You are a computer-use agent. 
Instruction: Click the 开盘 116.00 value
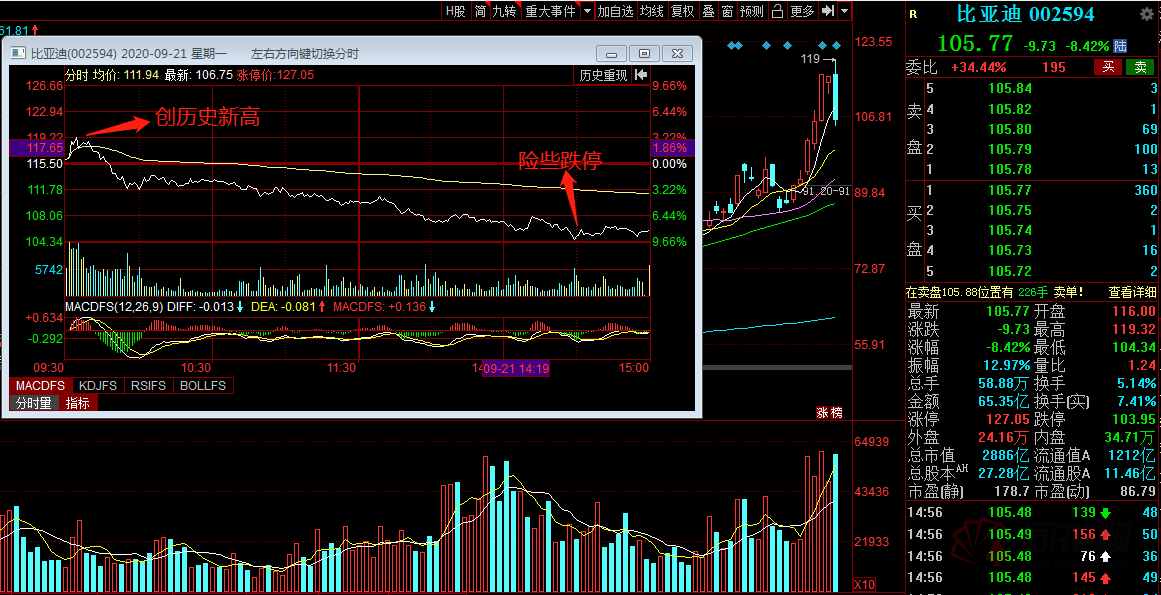(1133, 311)
